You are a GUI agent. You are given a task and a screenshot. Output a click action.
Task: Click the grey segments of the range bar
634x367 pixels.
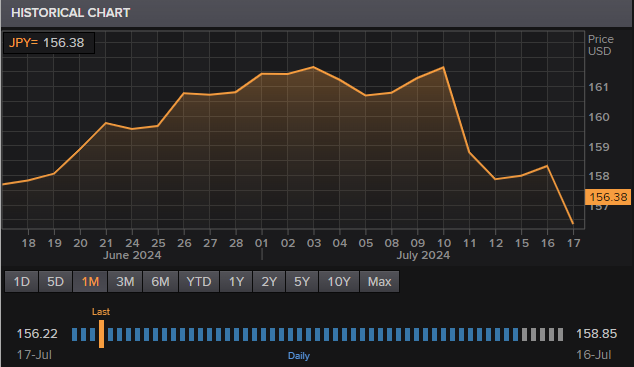[542, 334]
